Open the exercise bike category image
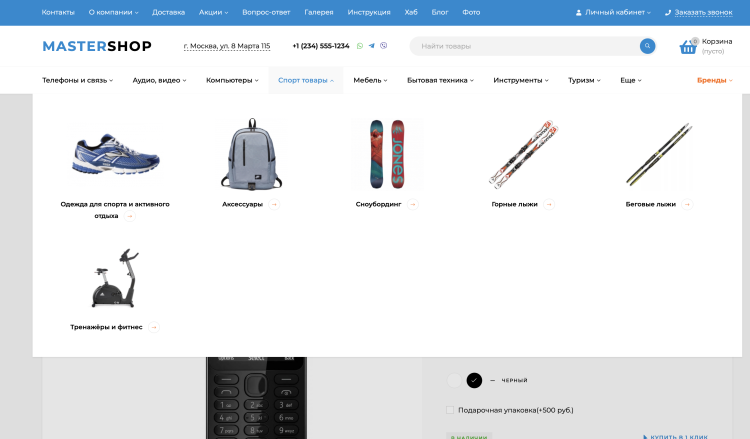Viewport: 750px width, 439px height. [115, 278]
